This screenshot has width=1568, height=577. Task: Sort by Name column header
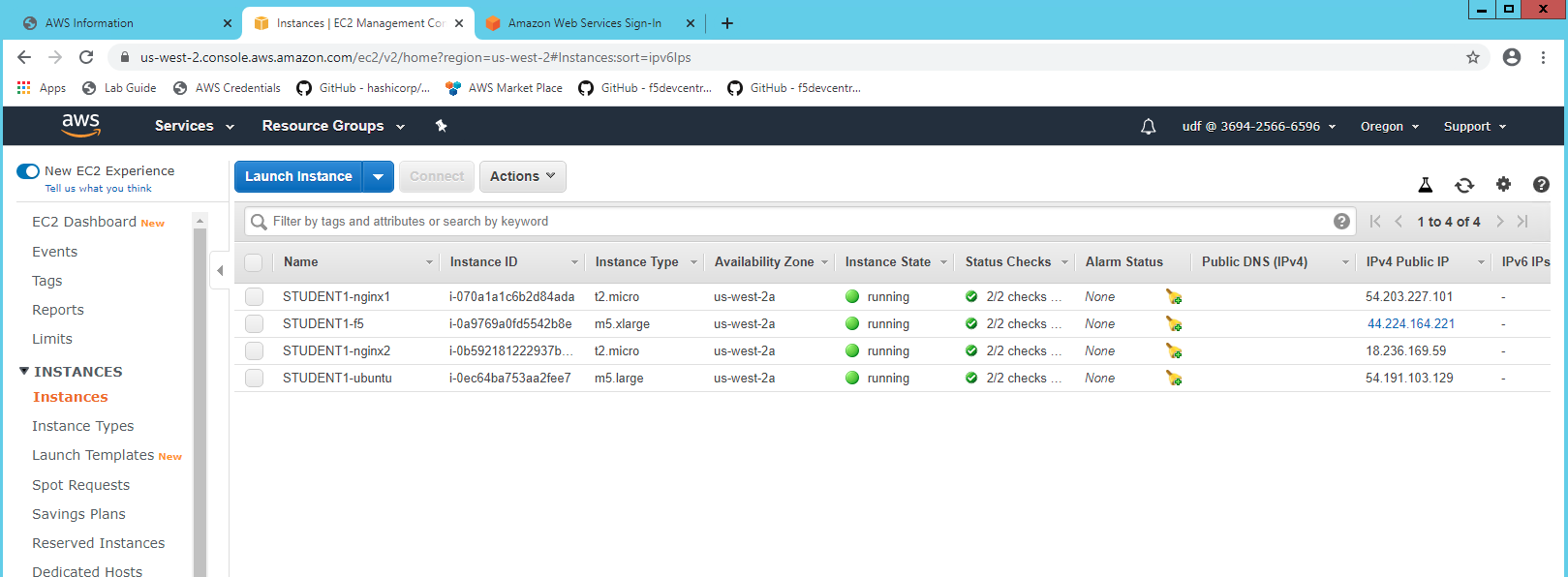(x=301, y=262)
